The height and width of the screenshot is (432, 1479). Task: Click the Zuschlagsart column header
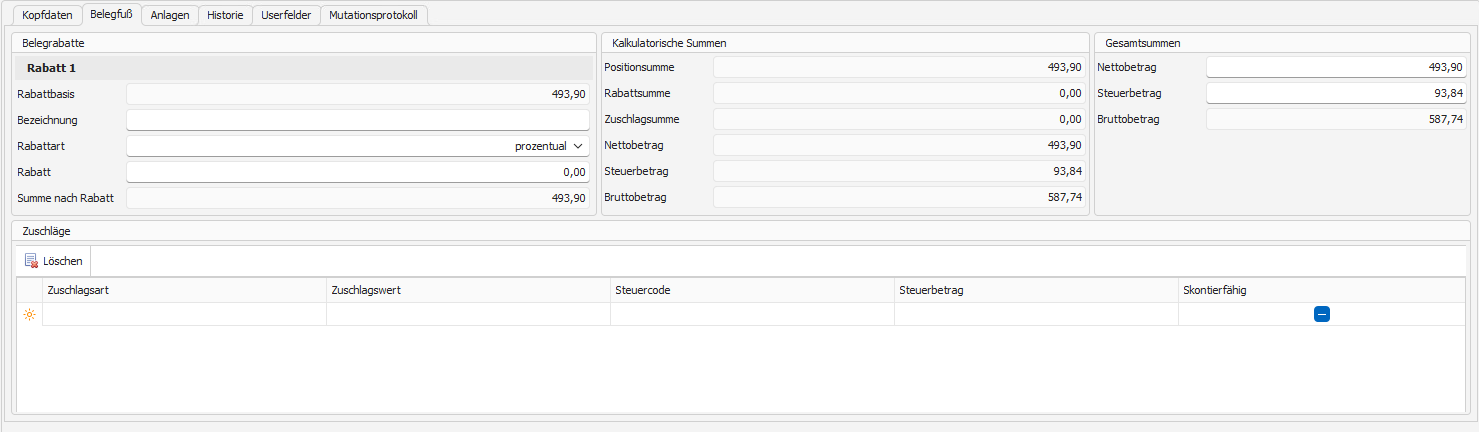click(x=184, y=290)
